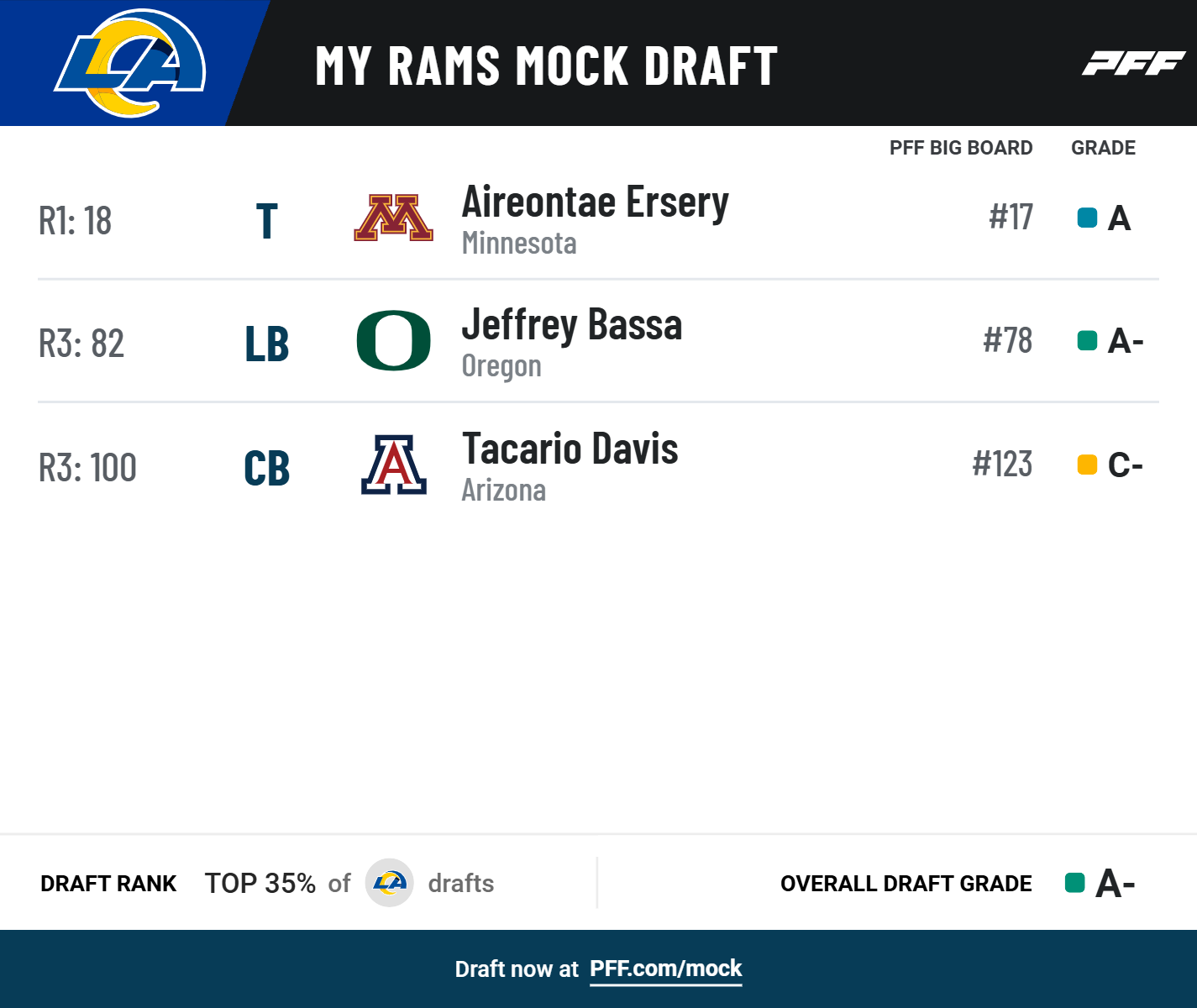Click the LA Rams logo in header

click(x=130, y=63)
